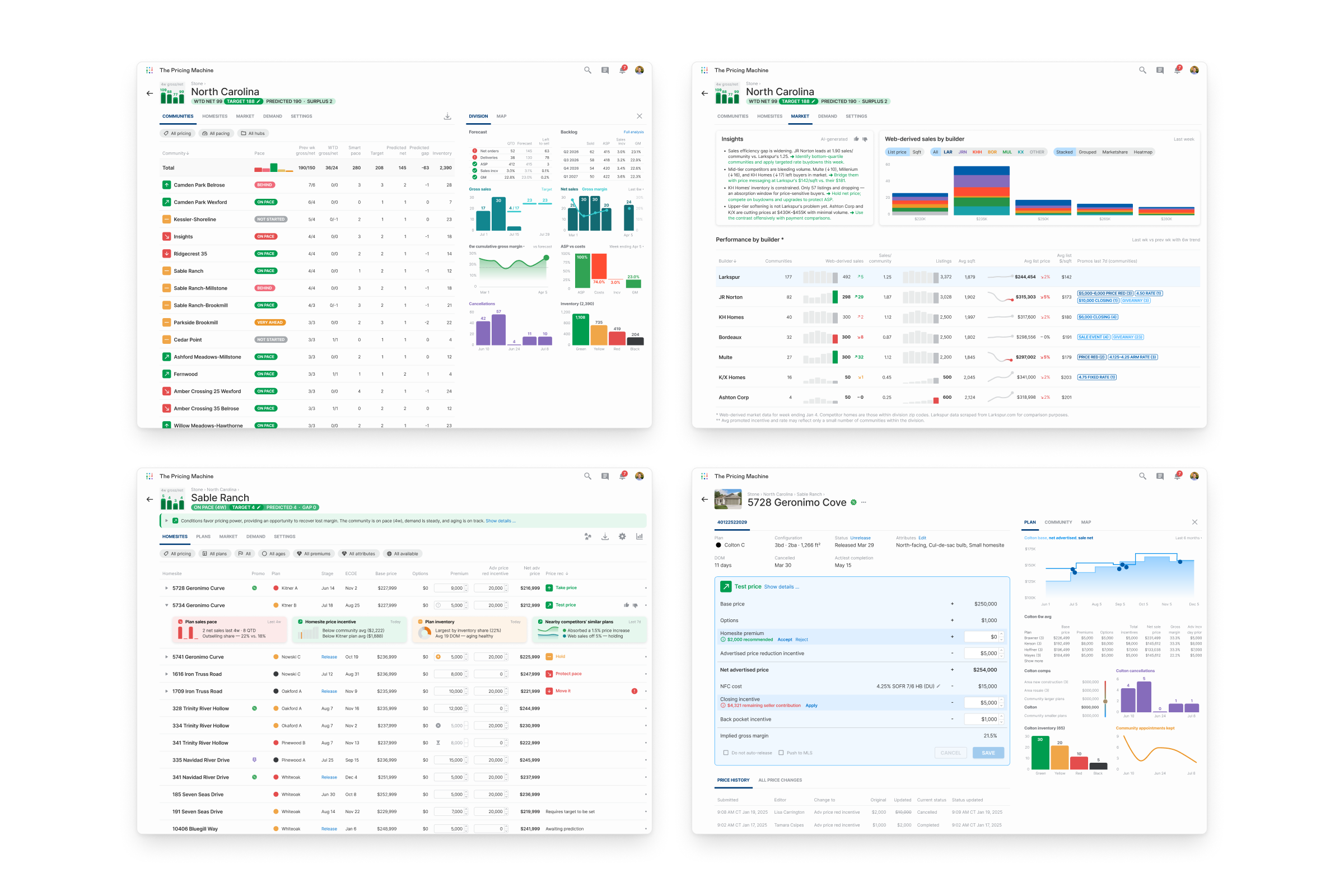
Task: Accept the recommended homesite premium
Action: 785,640
